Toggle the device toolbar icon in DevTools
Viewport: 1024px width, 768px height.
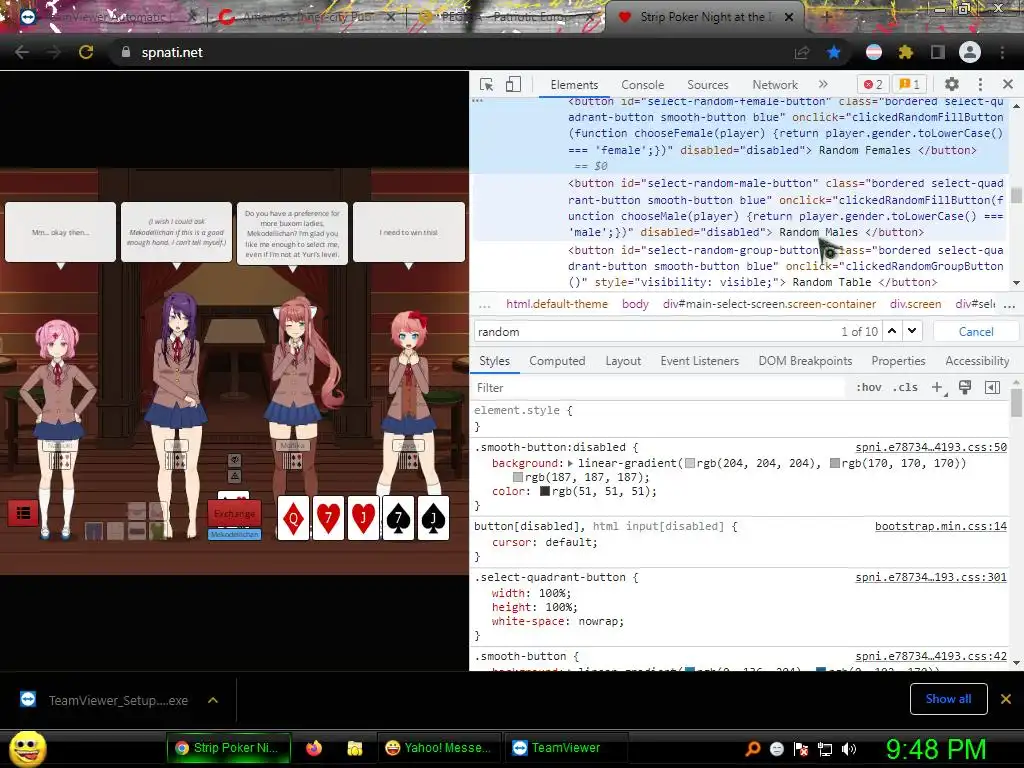pyautogui.click(x=513, y=84)
